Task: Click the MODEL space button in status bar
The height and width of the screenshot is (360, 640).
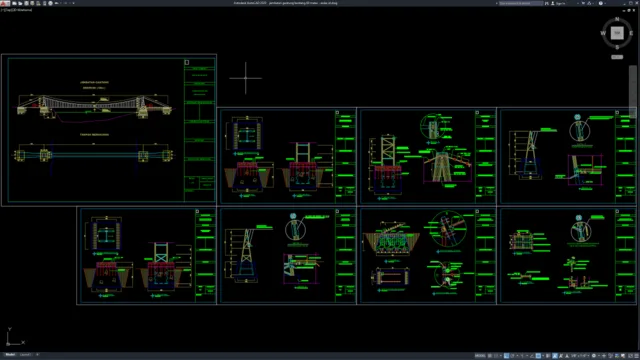Action: [x=480, y=356]
